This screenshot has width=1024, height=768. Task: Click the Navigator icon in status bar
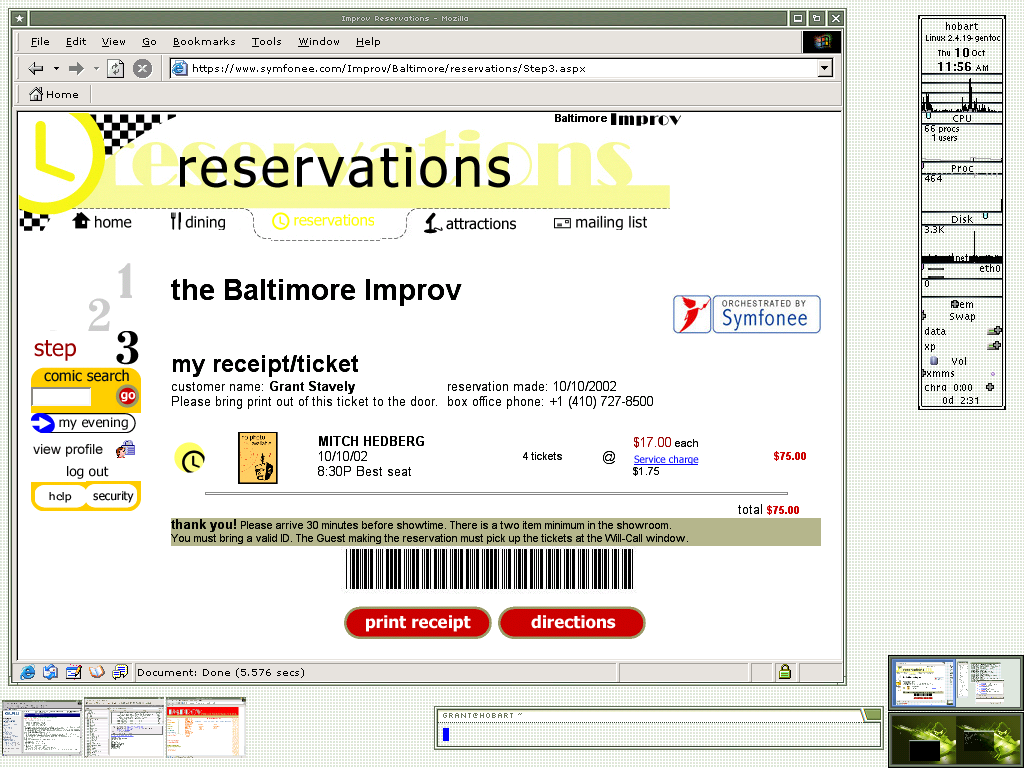click(27, 672)
